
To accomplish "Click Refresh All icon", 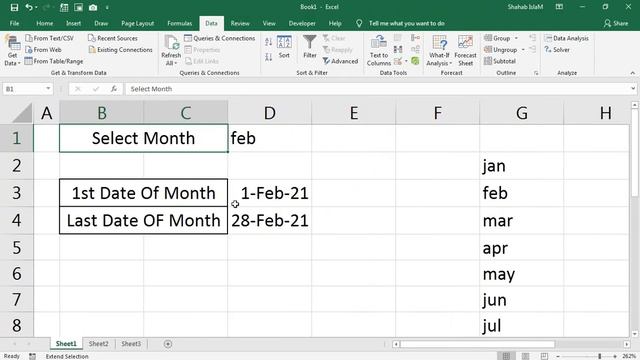I will [x=171, y=51].
